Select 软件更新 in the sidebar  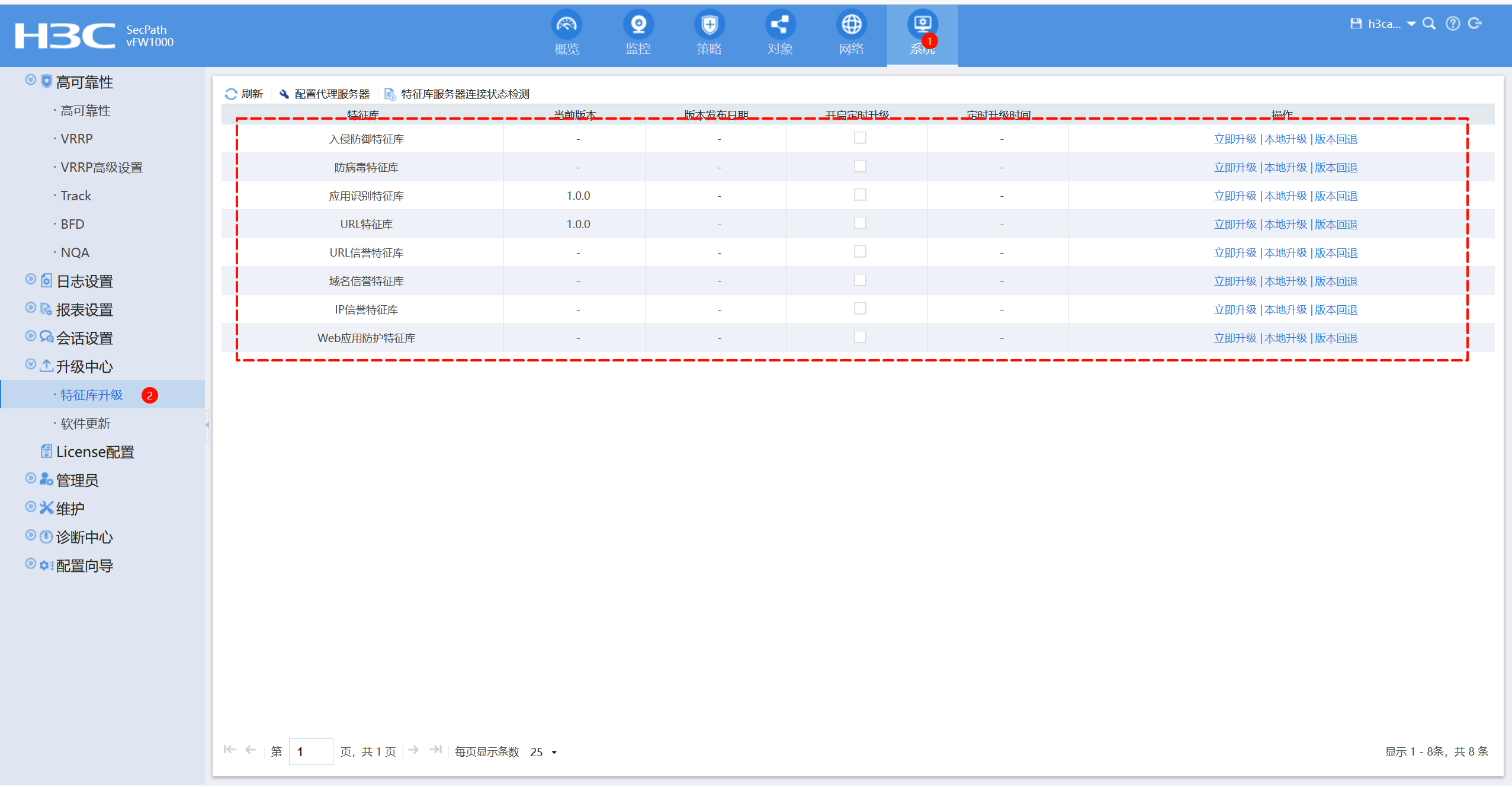pyautogui.click(x=85, y=424)
